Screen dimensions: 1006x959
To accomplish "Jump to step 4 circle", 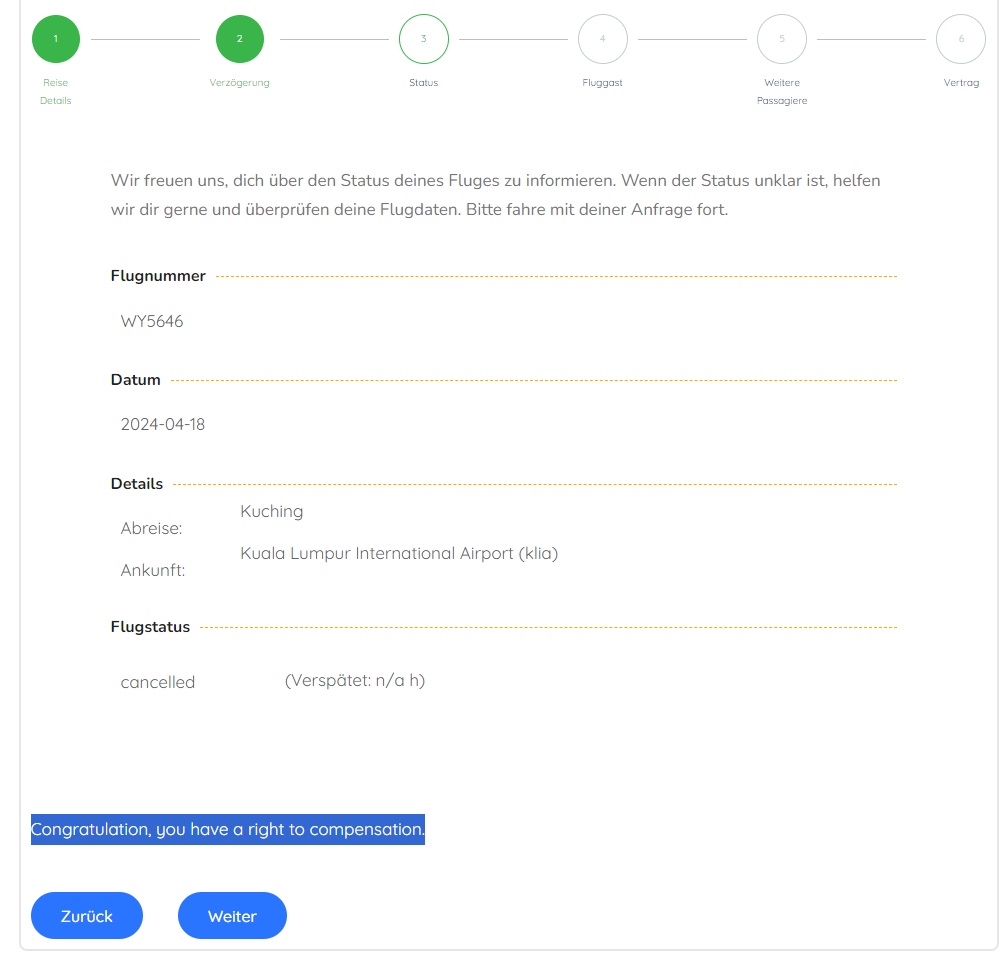I will pyautogui.click(x=602, y=39).
